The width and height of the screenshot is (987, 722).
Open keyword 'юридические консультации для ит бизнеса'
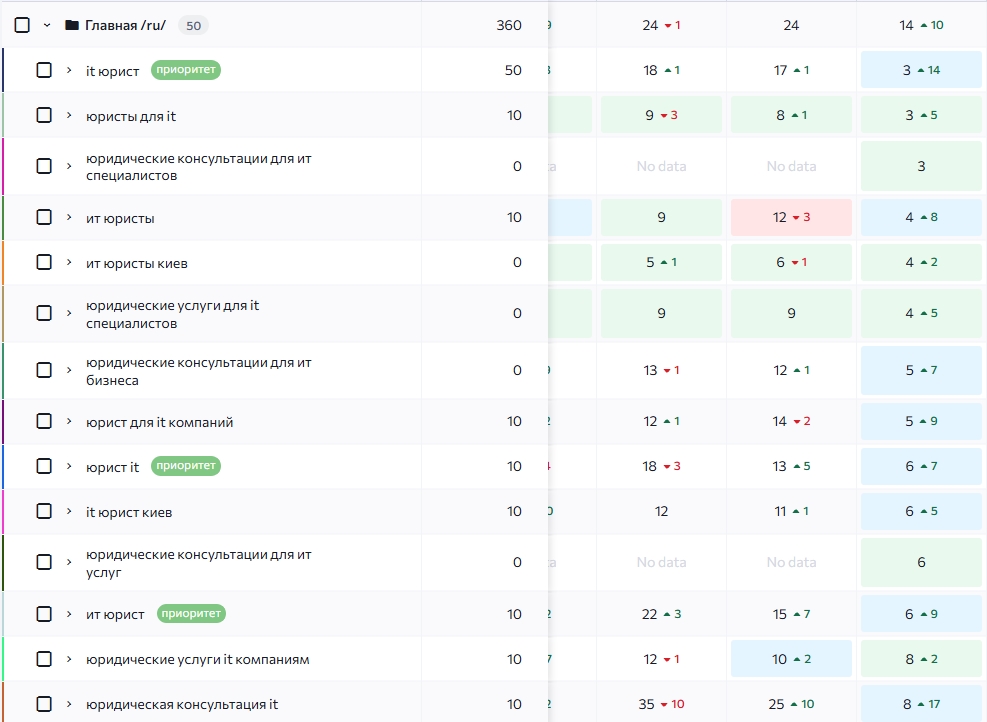pyautogui.click(x=198, y=371)
